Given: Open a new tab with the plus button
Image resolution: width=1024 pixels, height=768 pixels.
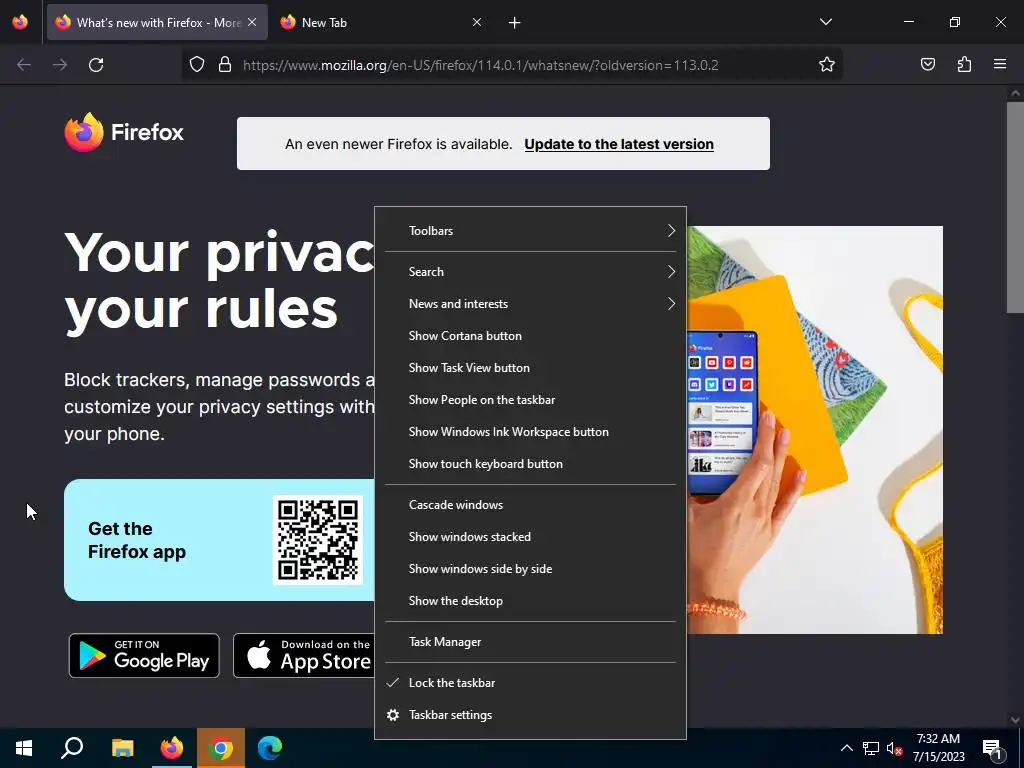Looking at the screenshot, I should (514, 23).
